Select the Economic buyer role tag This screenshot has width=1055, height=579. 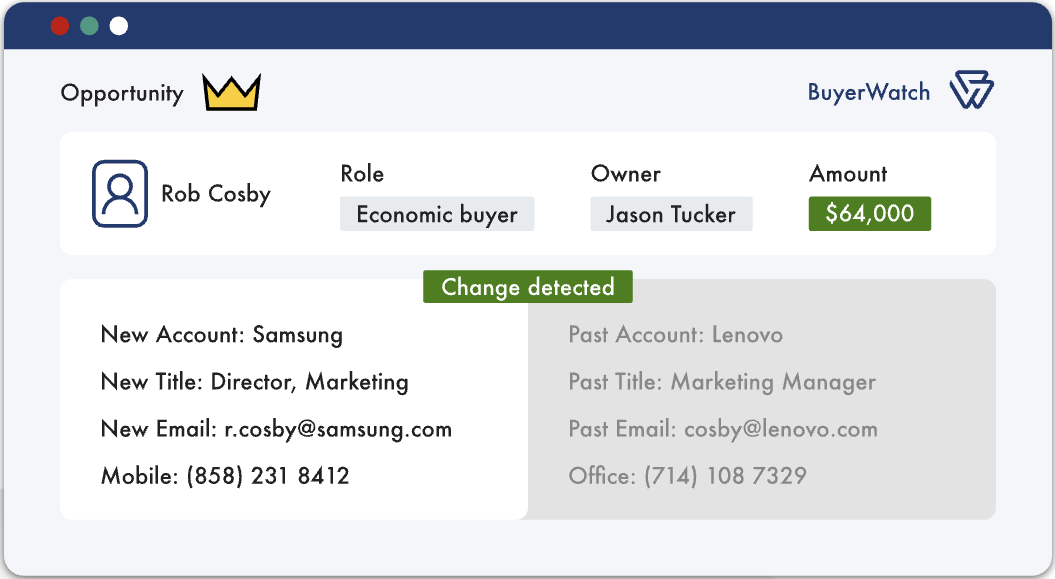coord(437,214)
